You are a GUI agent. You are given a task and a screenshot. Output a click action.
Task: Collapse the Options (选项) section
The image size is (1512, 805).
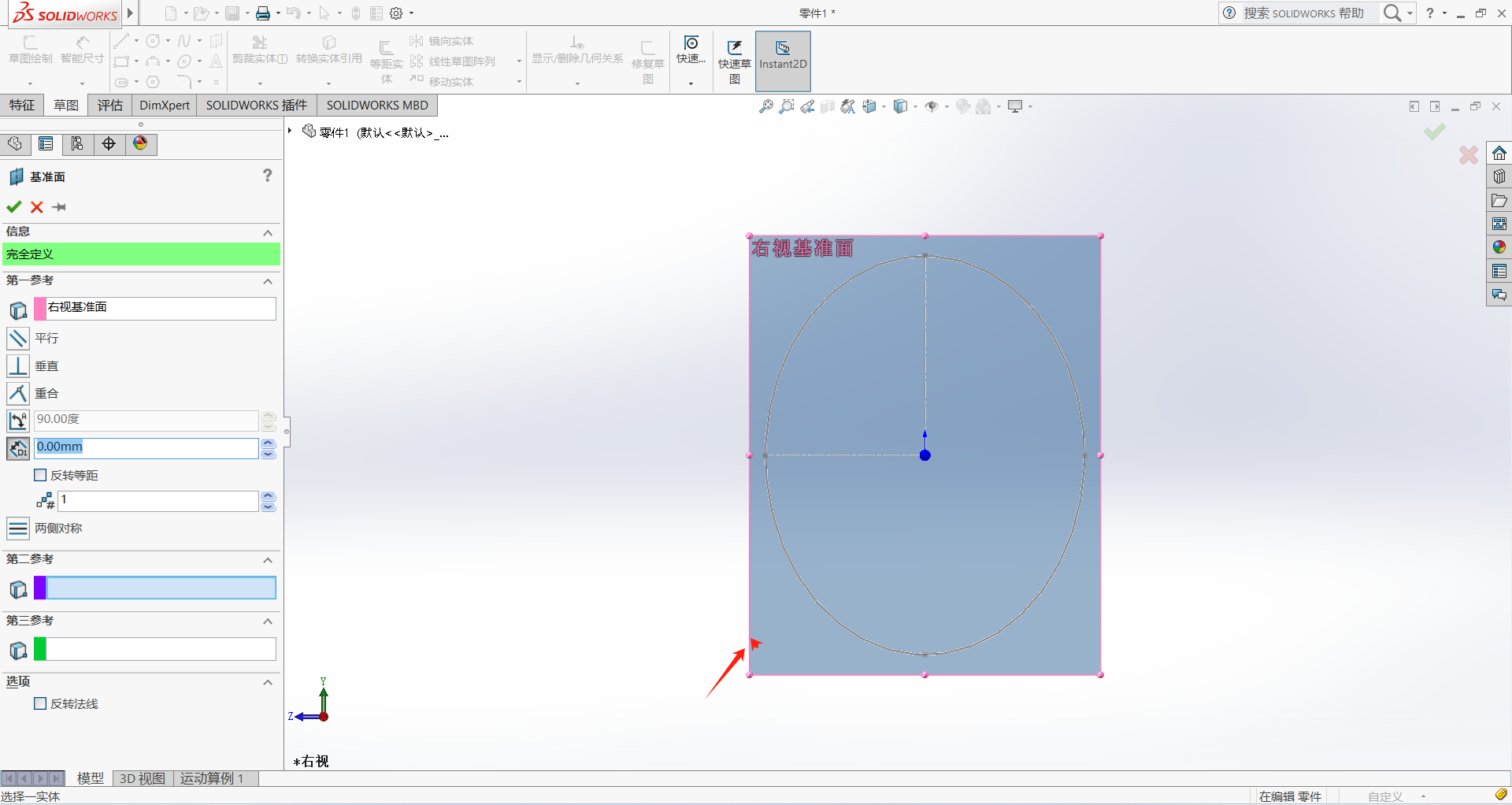[x=268, y=682]
